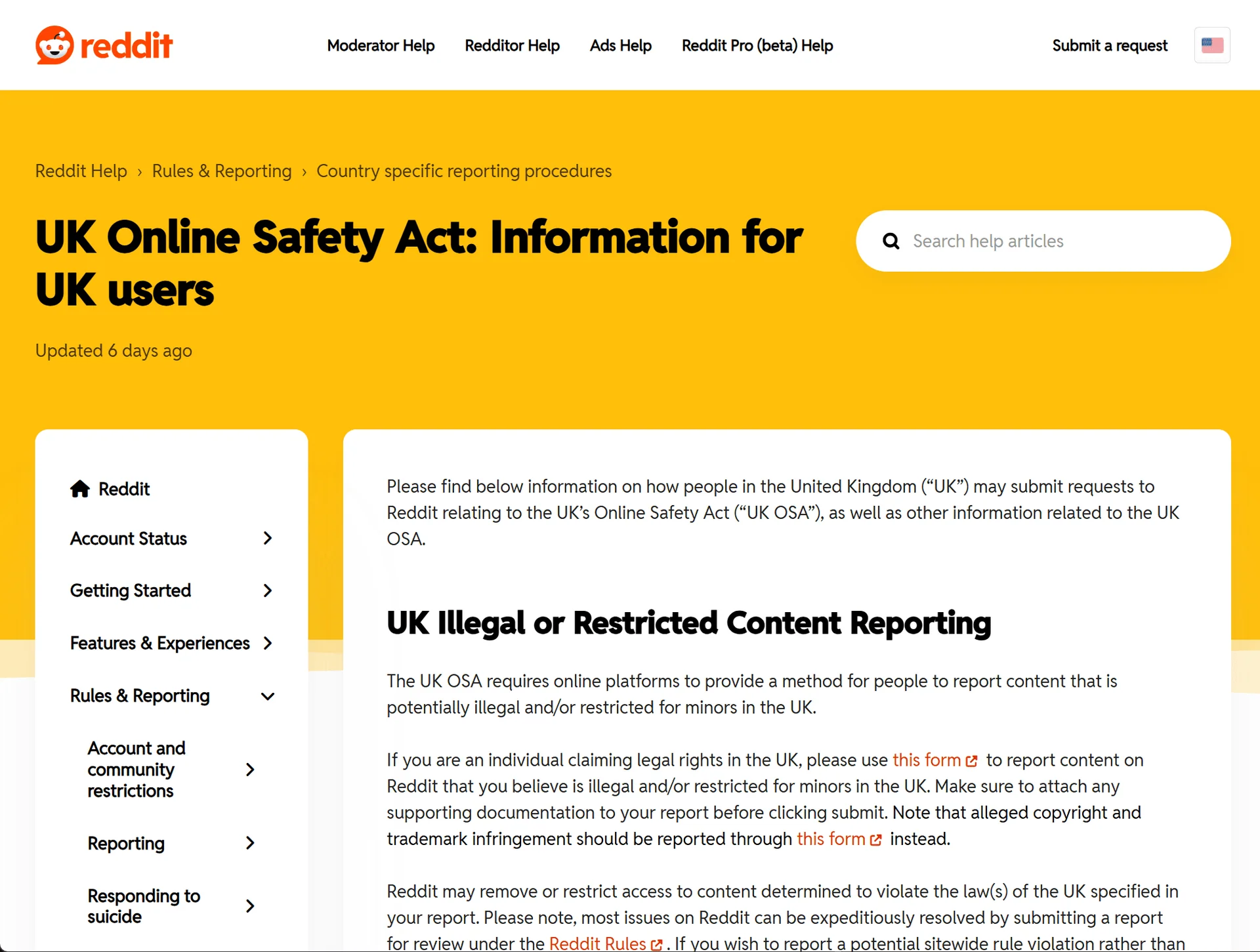The width and height of the screenshot is (1260, 952).
Task: Click 'UK Illegal or Restricted Content Reporting' heading
Action: (x=688, y=623)
